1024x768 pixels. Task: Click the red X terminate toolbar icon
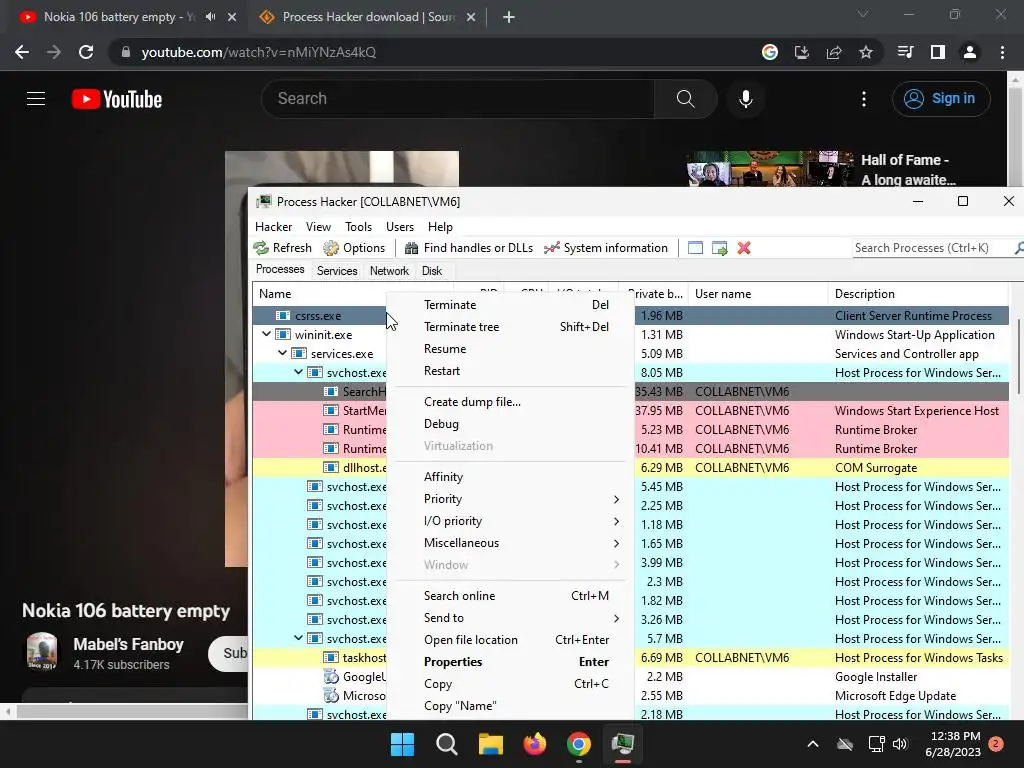[x=744, y=248]
